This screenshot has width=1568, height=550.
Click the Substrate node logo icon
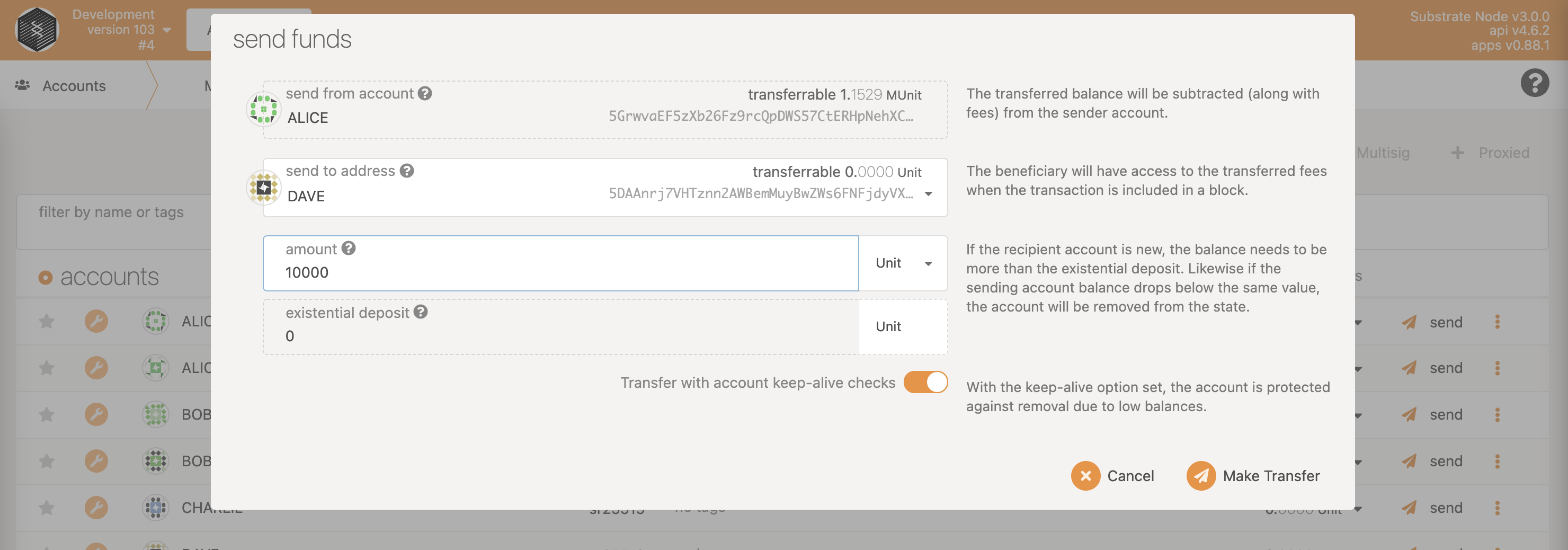[37, 29]
